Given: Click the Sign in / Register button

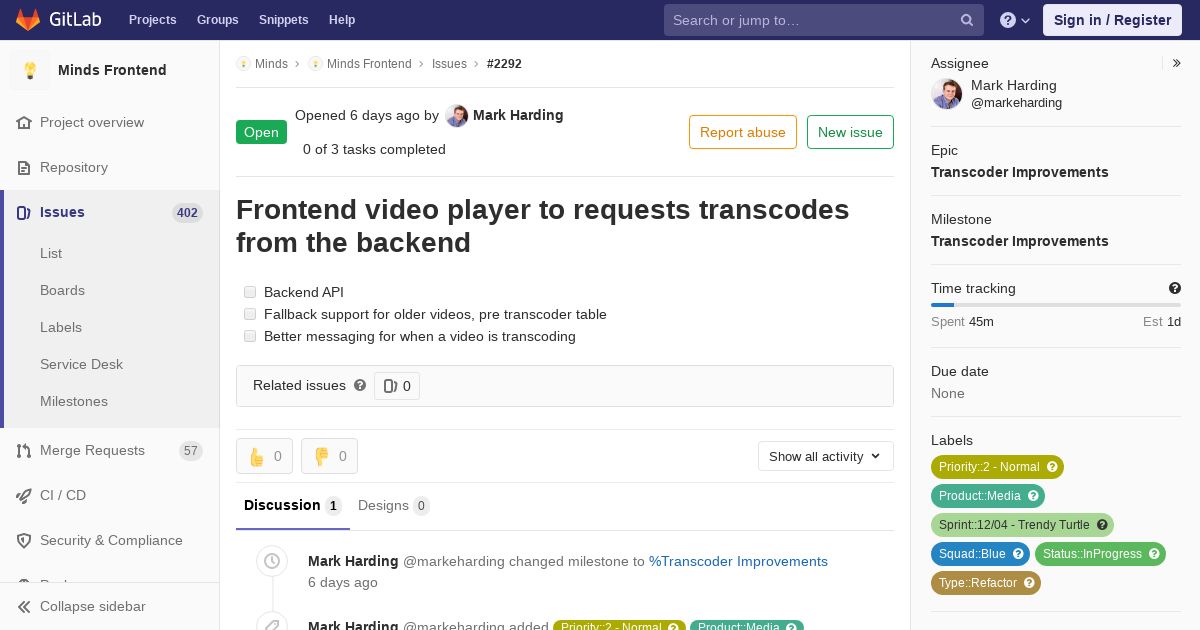Looking at the screenshot, I should click(1112, 20).
